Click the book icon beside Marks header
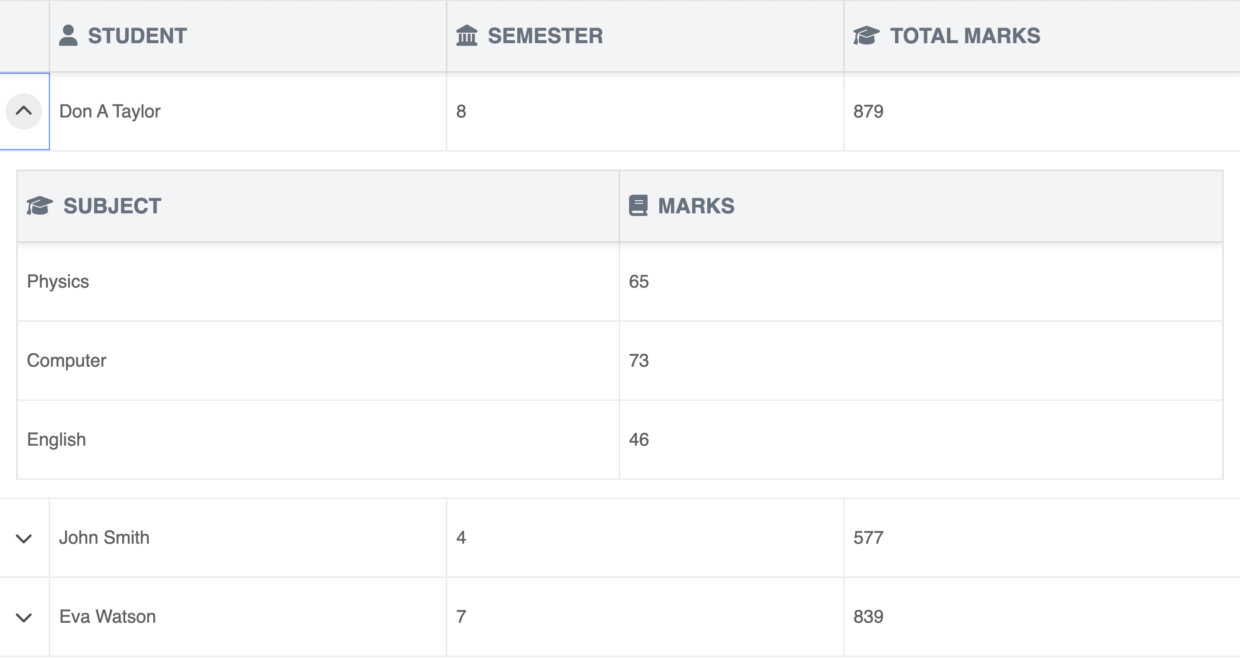This screenshot has width=1240, height=659. click(638, 206)
